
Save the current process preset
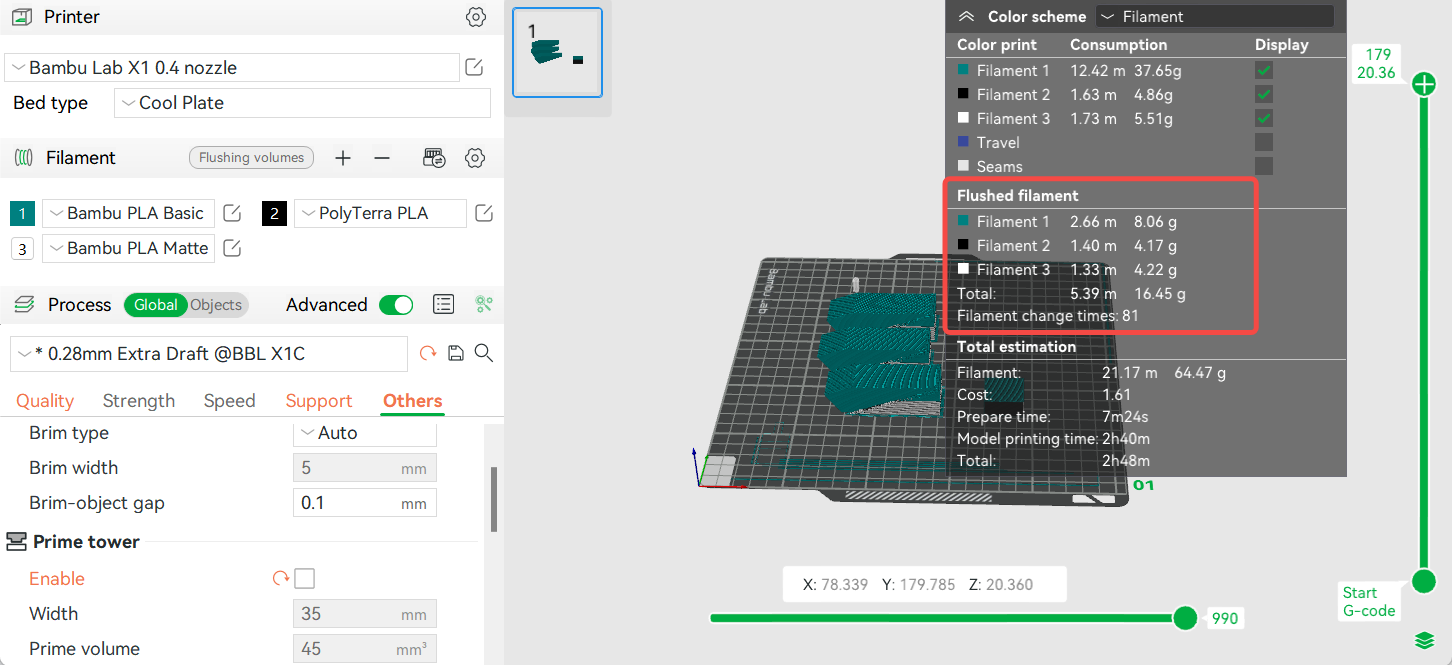pos(455,353)
